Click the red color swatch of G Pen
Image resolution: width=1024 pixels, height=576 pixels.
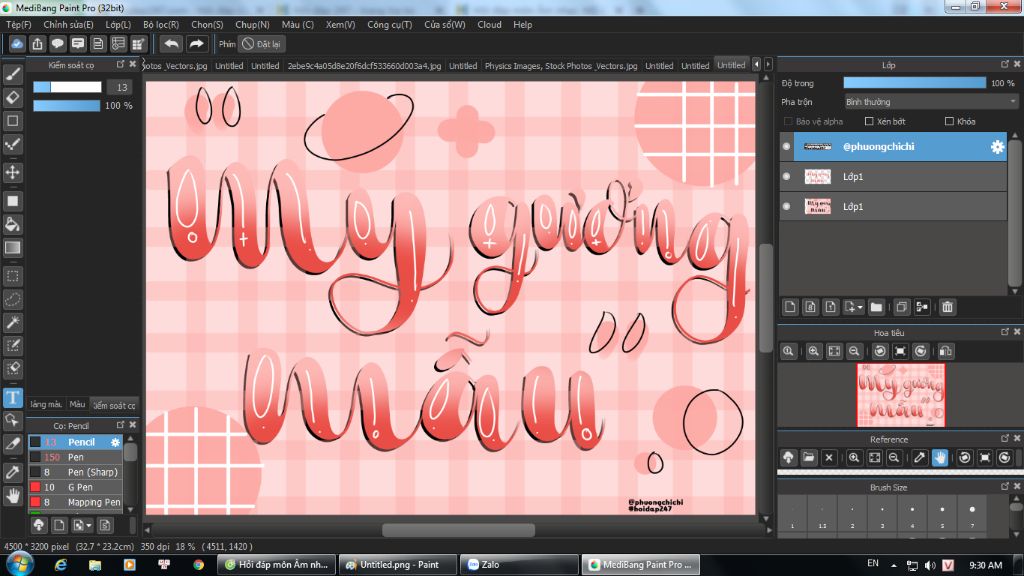35,487
